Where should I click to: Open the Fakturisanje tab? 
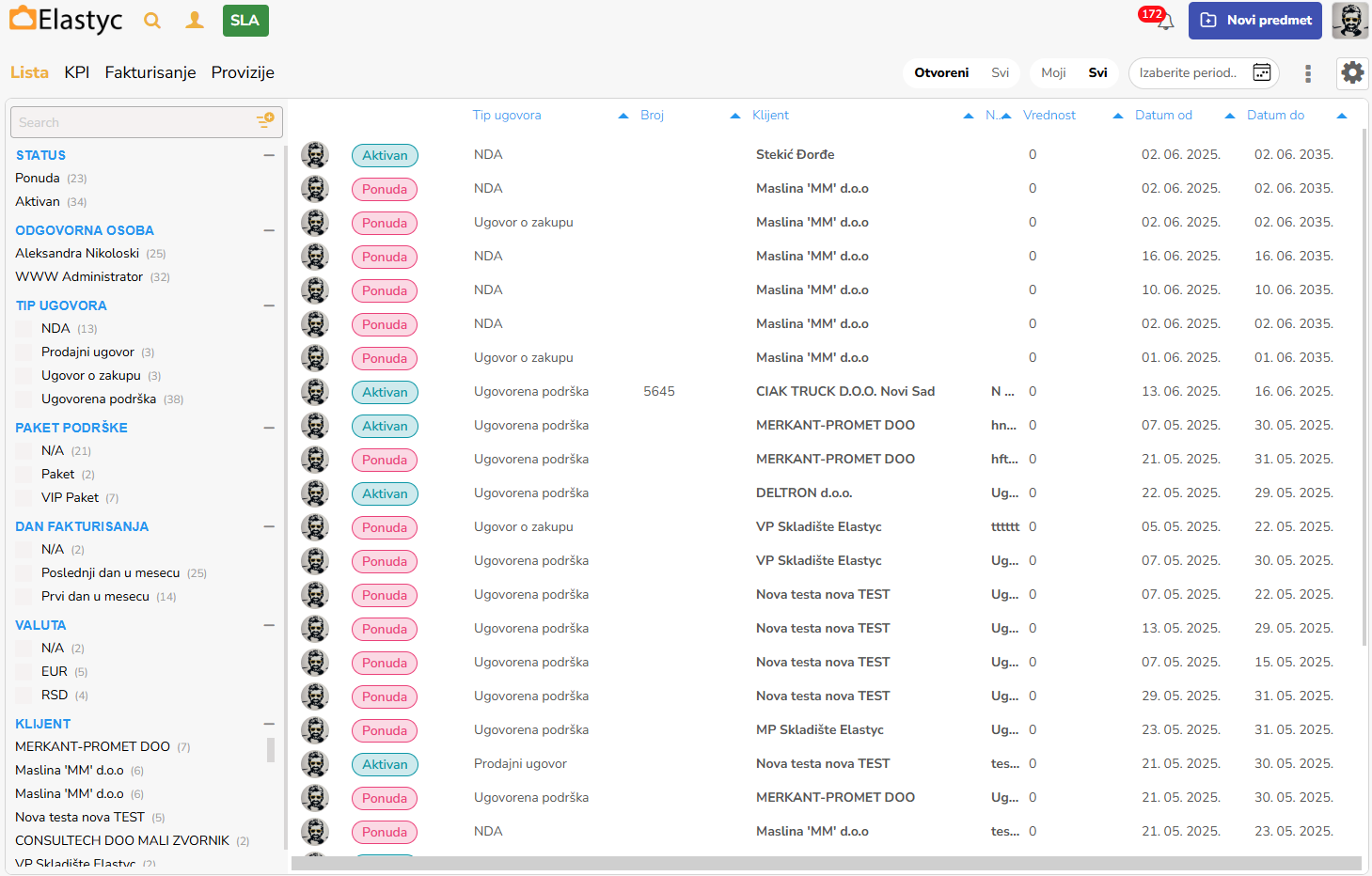150,72
